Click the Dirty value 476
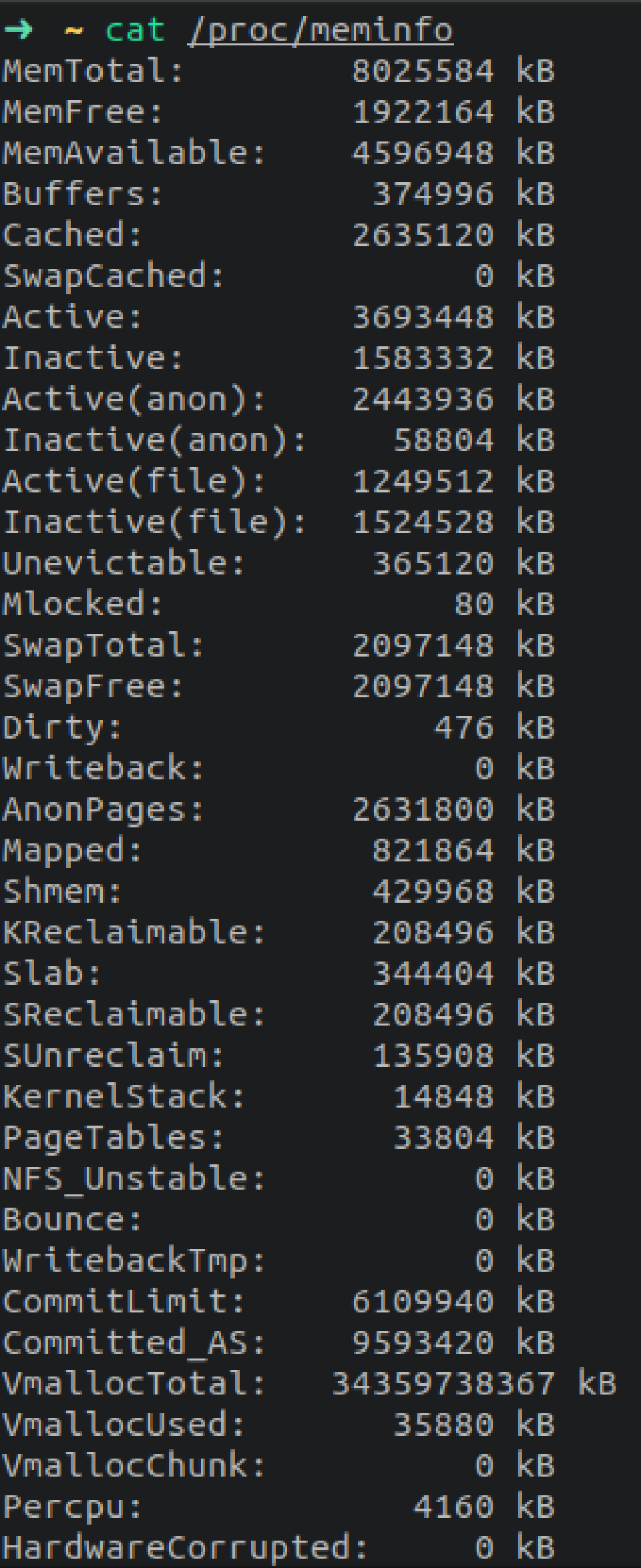Viewport: 641px width, 1568px height. [463, 728]
